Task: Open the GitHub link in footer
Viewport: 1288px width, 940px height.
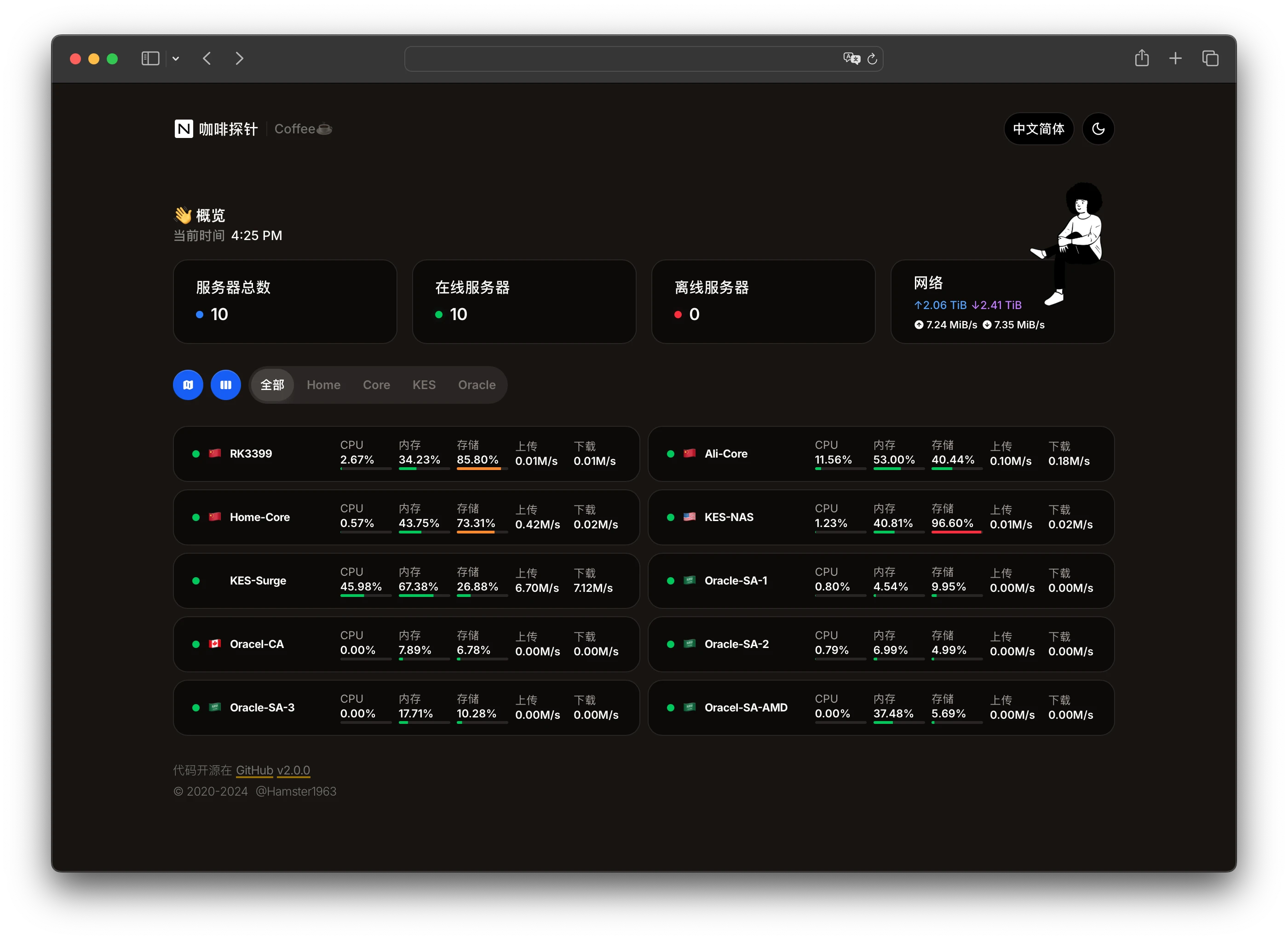Action: tap(254, 770)
